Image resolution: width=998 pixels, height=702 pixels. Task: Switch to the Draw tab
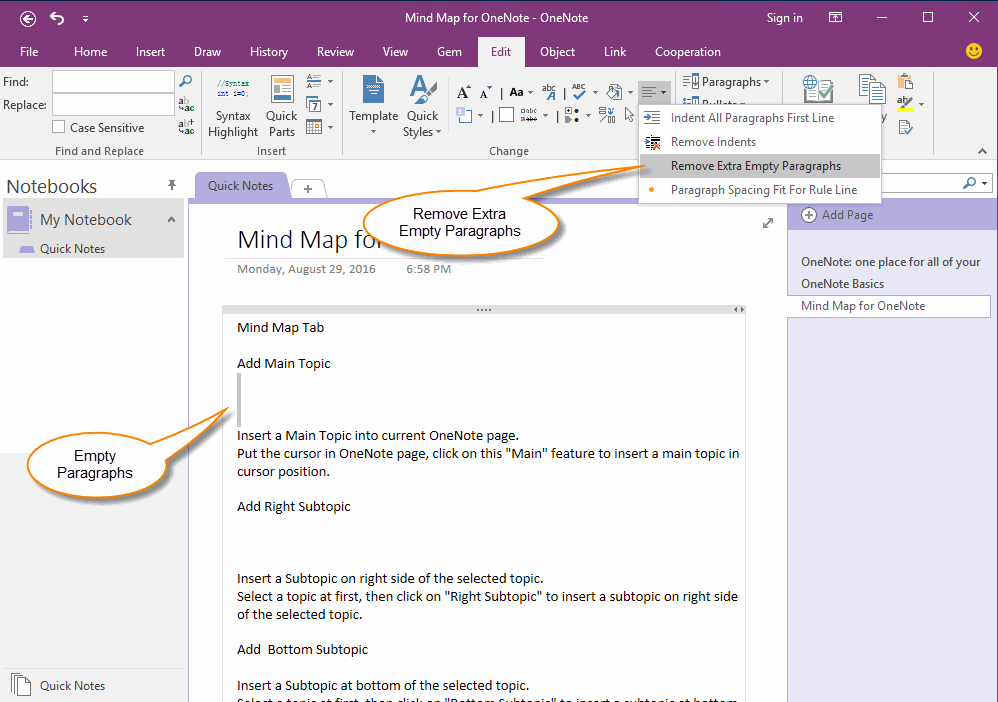coord(207,52)
